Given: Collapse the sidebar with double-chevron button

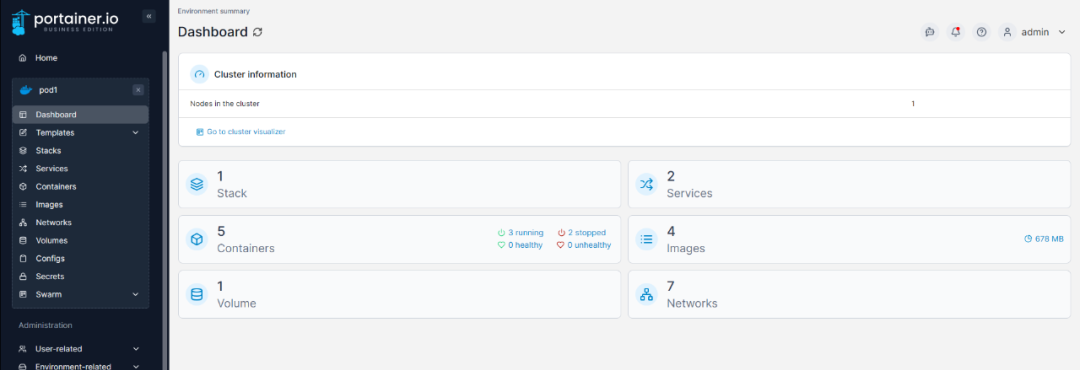Looking at the screenshot, I should pos(149,17).
